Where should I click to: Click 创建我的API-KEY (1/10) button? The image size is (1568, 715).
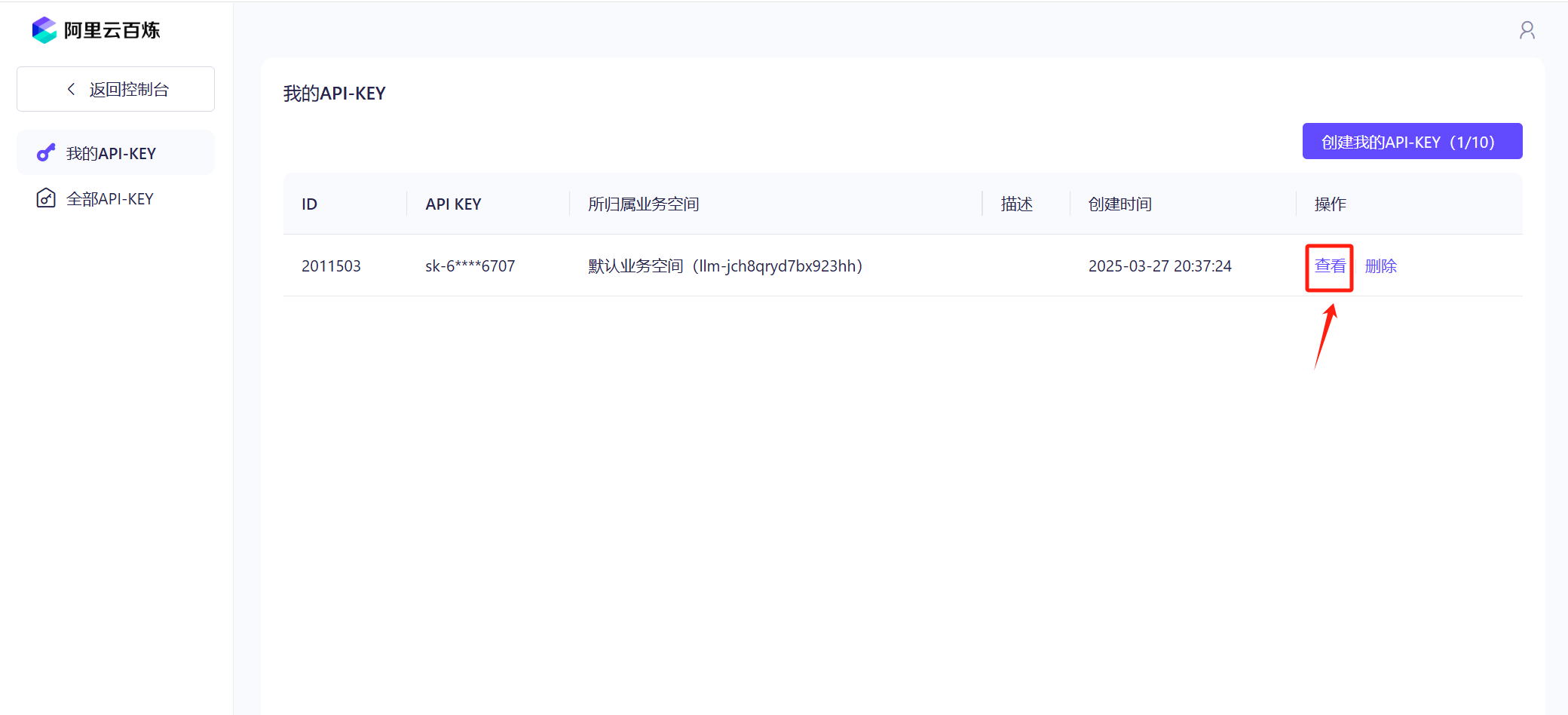1412,141
